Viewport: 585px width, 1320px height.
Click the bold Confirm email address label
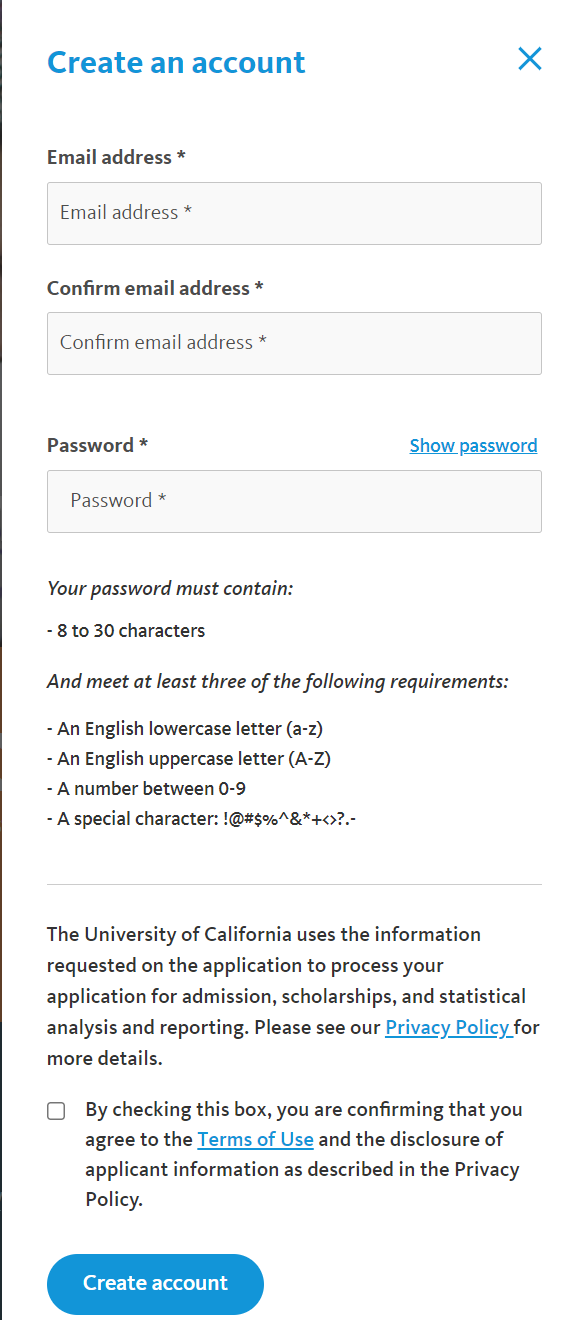point(155,288)
